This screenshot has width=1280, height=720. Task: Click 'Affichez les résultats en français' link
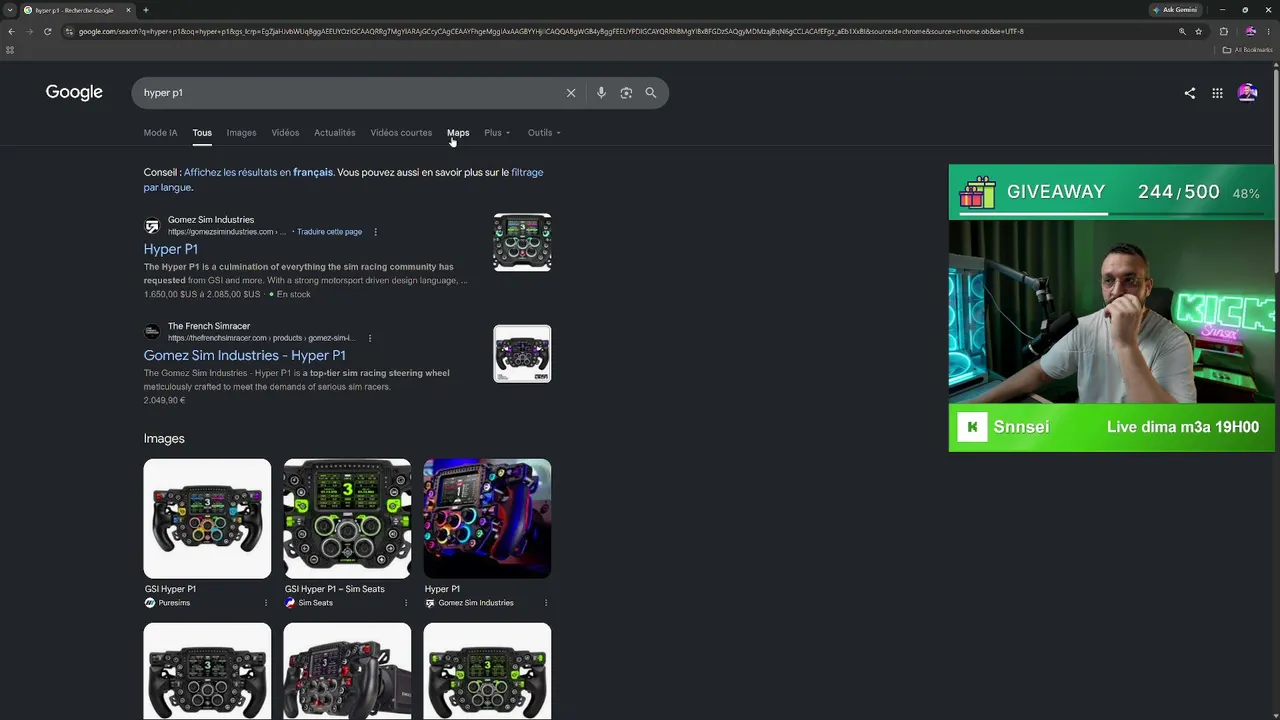[258, 172]
